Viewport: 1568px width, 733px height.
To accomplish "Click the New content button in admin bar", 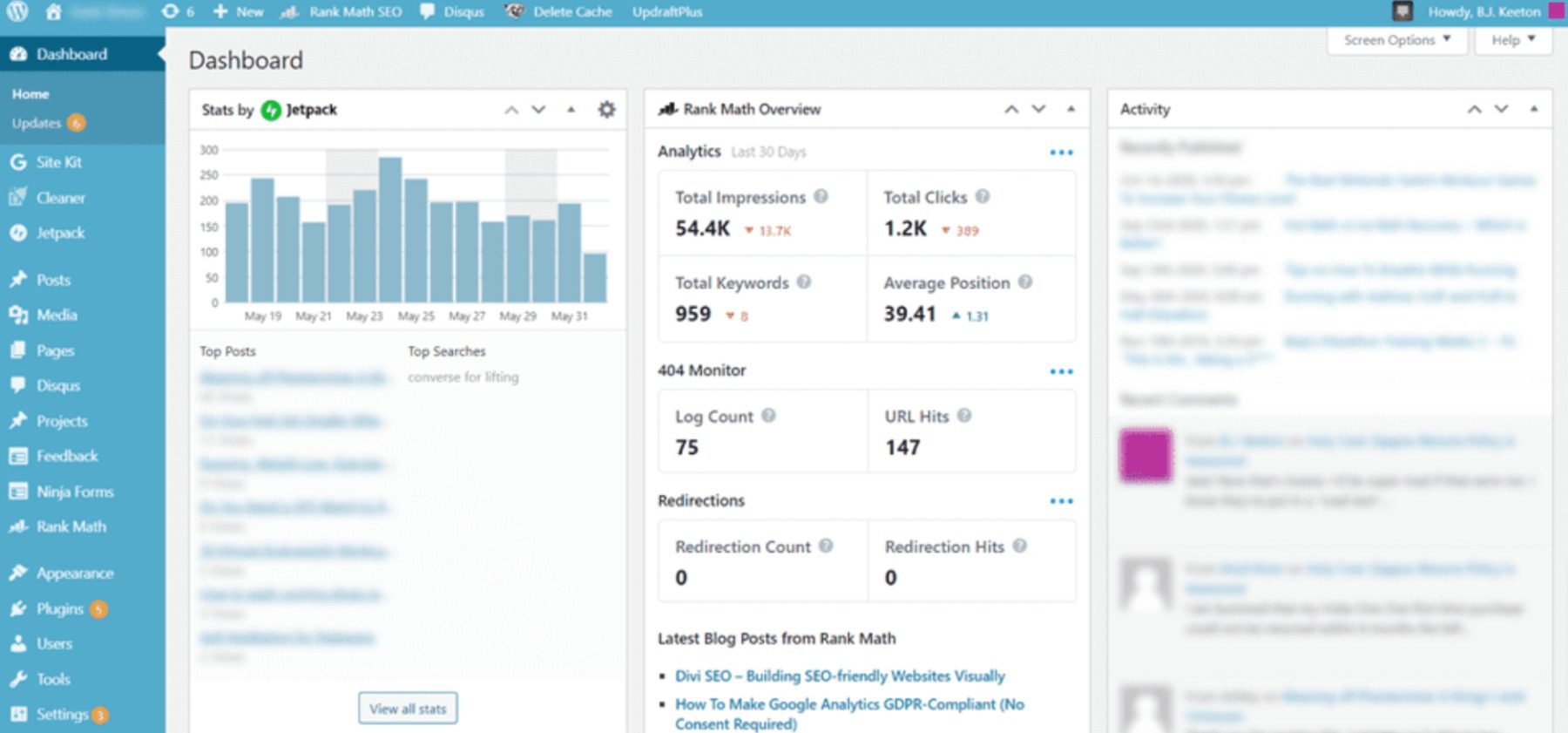I will (x=239, y=11).
